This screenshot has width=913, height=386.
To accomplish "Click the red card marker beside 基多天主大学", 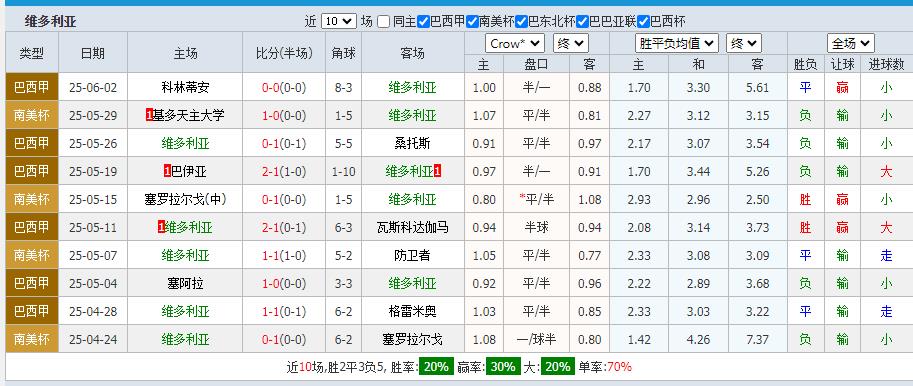I will (149, 116).
